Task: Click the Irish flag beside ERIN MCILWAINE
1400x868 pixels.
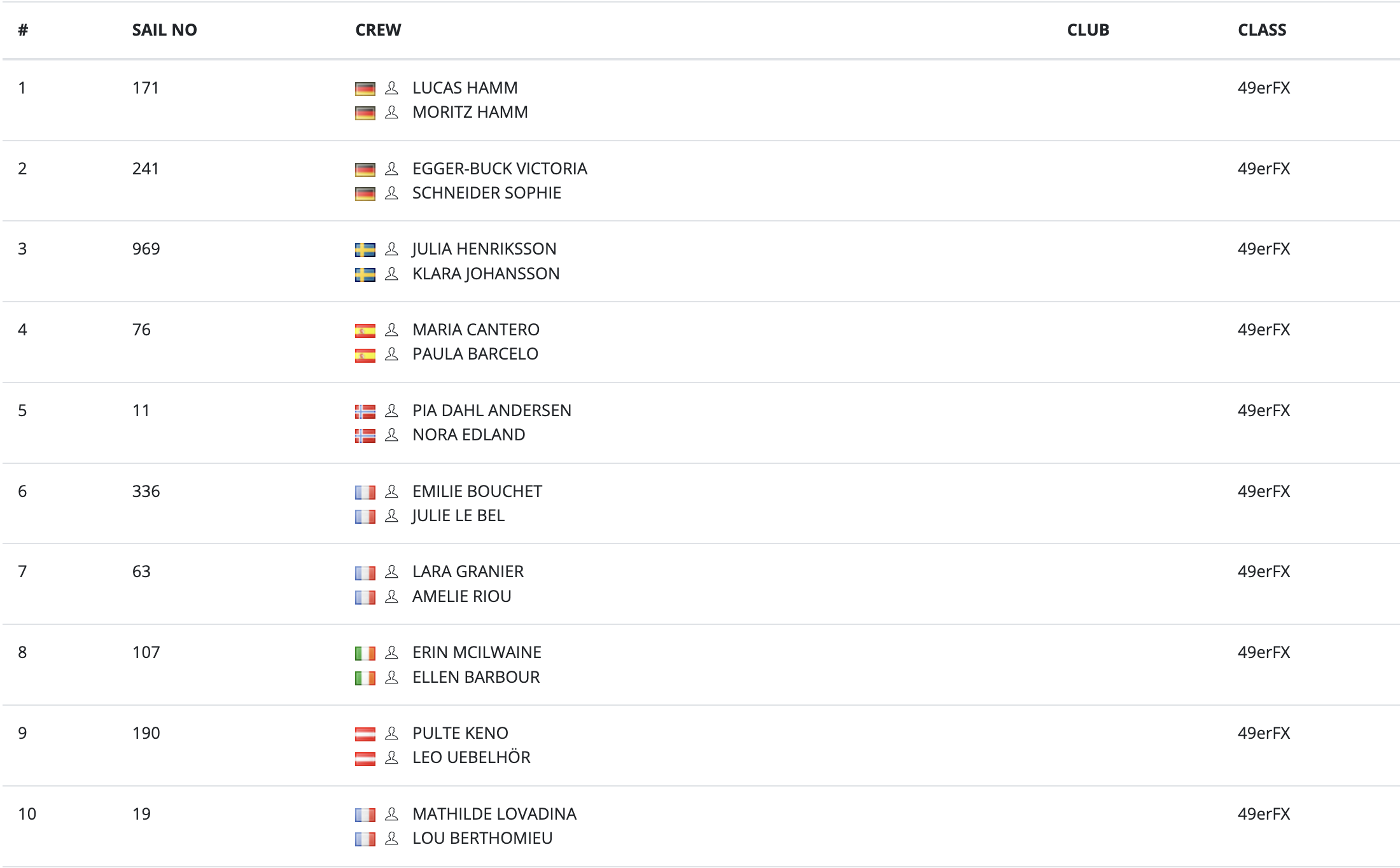Action: pyautogui.click(x=365, y=654)
